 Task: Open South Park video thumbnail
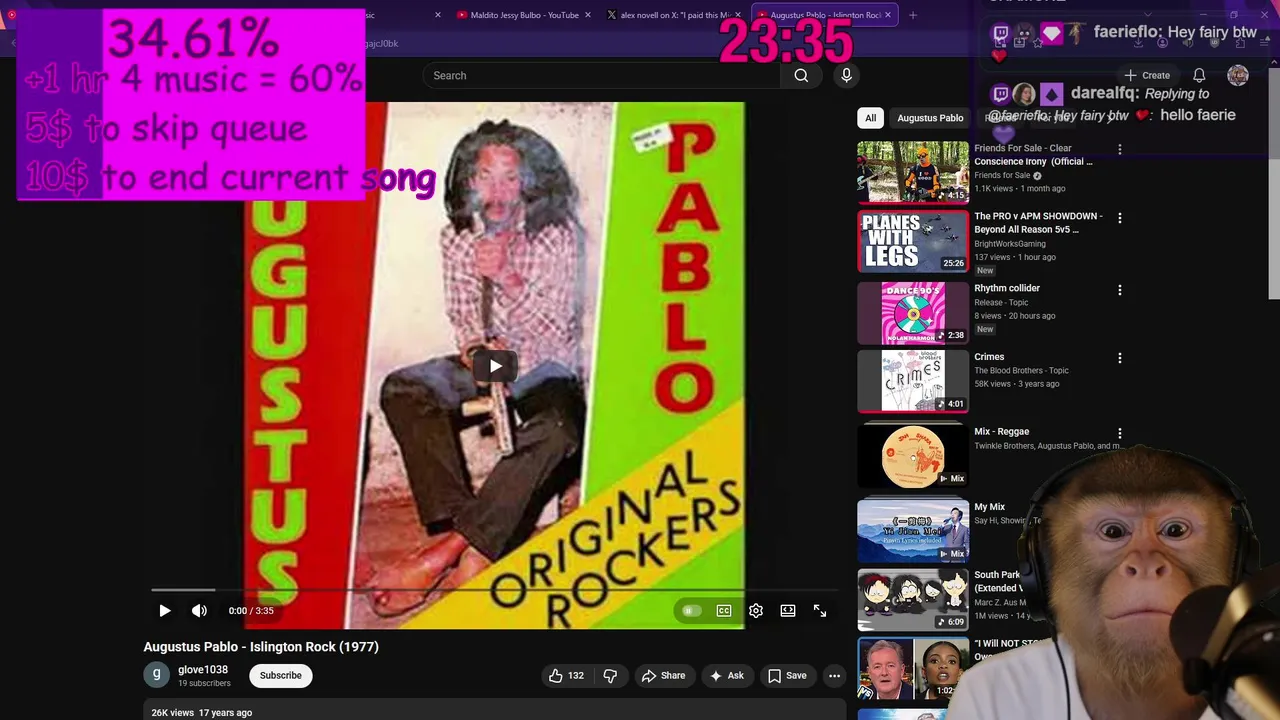913,599
